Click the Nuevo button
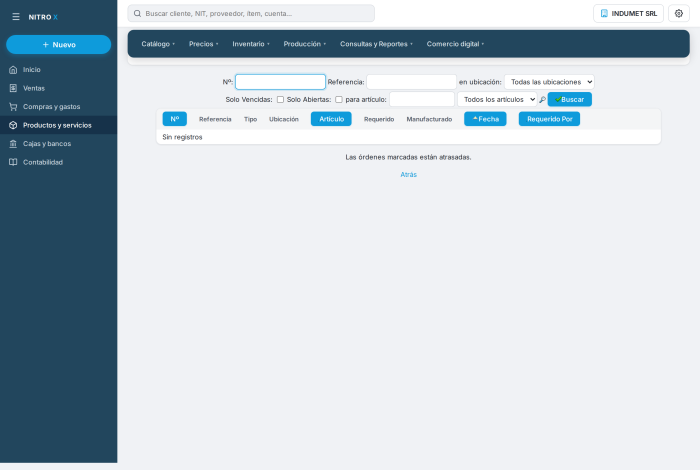Viewport: 700px width, 470px height. pyautogui.click(x=58, y=45)
